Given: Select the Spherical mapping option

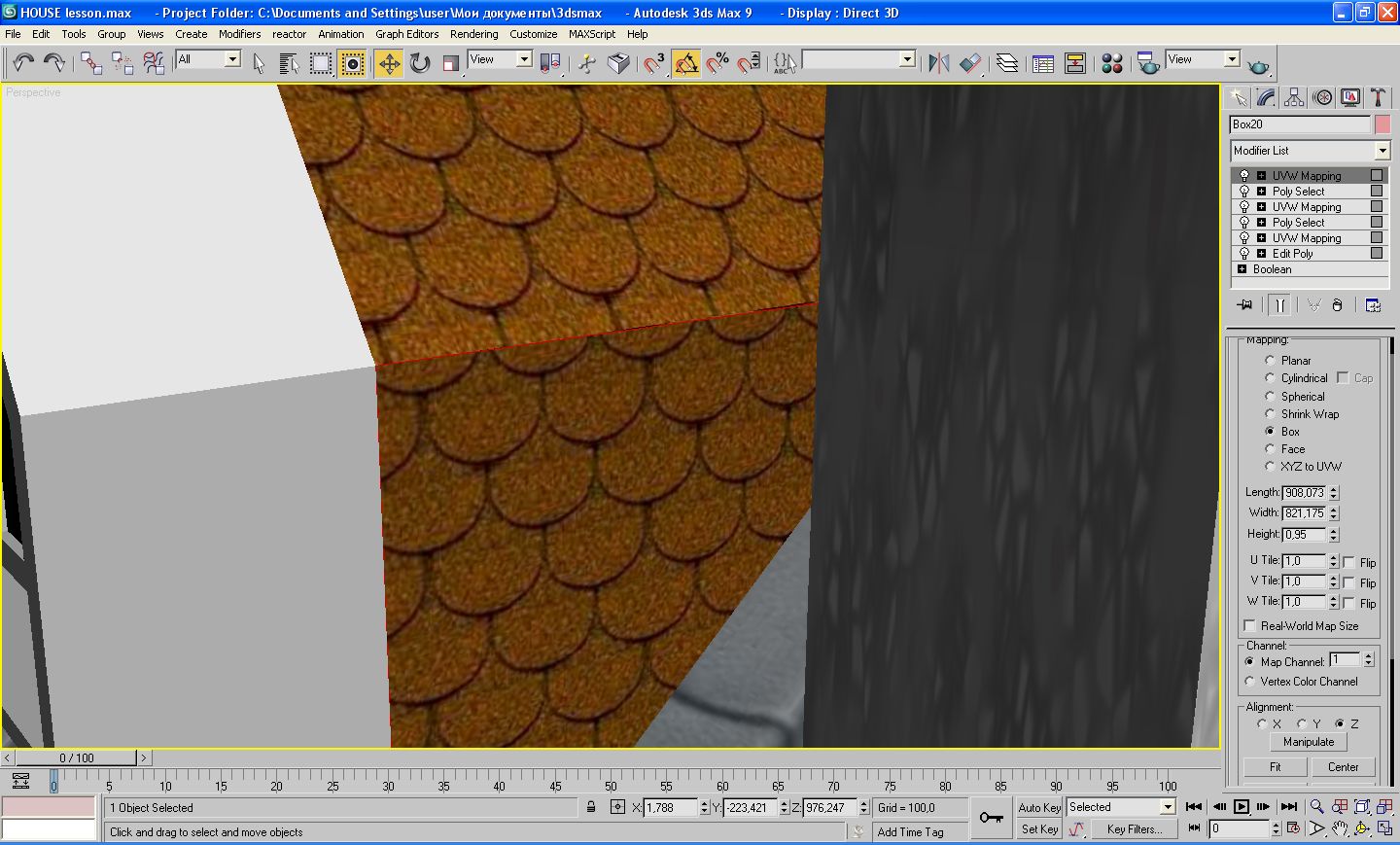Looking at the screenshot, I should tap(1270, 397).
